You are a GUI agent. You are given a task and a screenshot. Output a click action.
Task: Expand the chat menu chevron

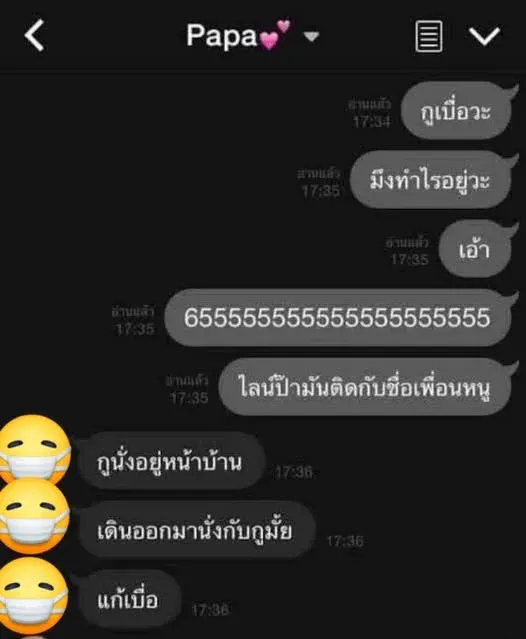pos(484,37)
